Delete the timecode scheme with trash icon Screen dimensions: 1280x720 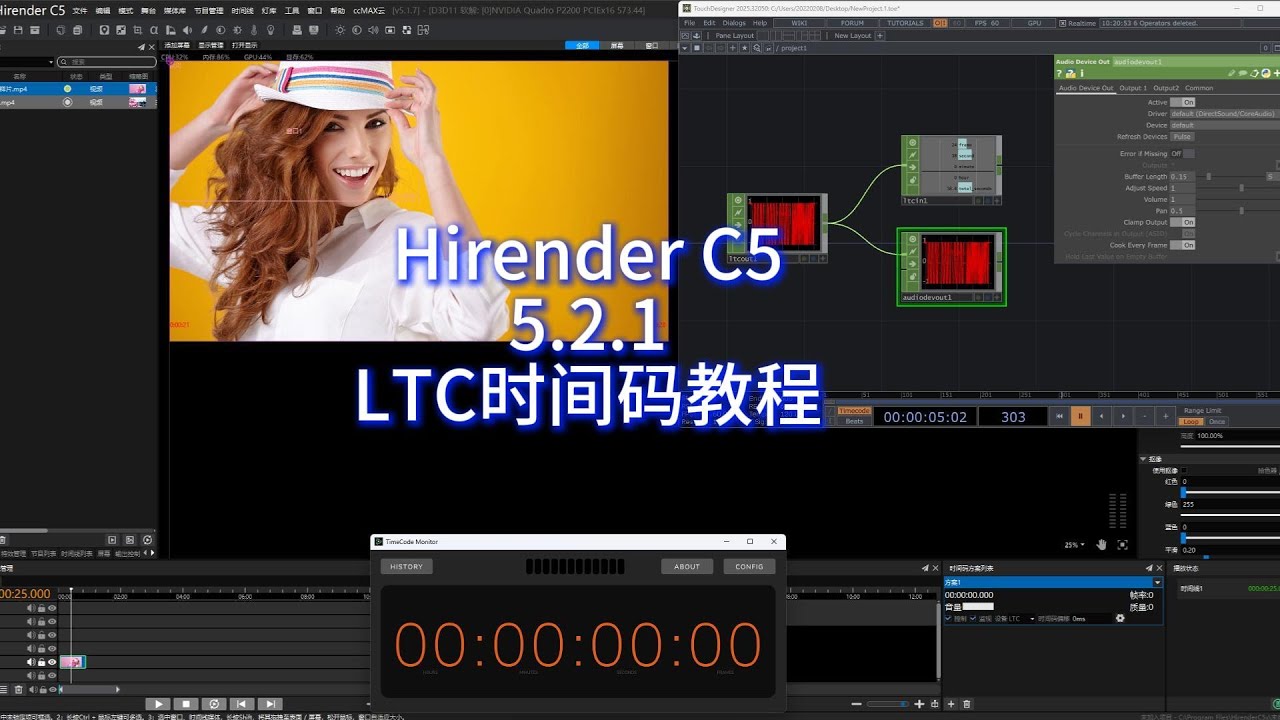966,705
